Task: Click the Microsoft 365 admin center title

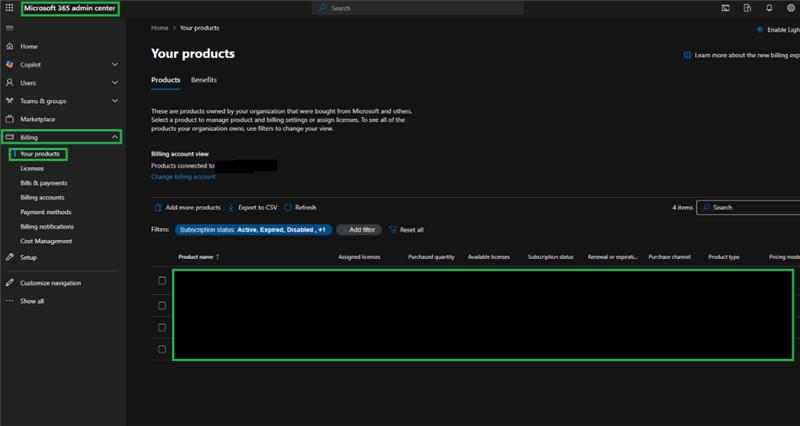Action: pos(69,8)
